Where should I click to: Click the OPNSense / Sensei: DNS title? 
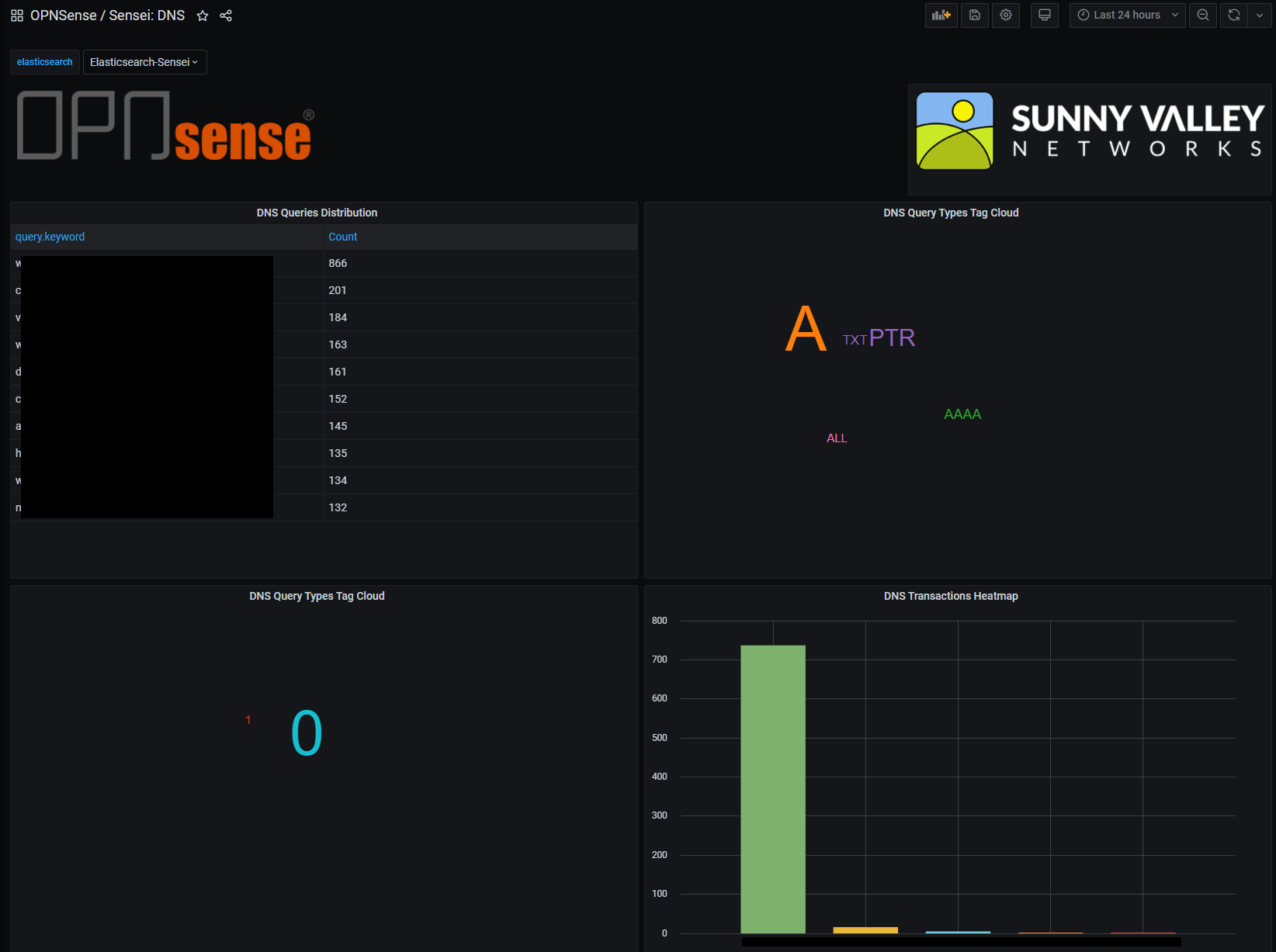pos(108,16)
